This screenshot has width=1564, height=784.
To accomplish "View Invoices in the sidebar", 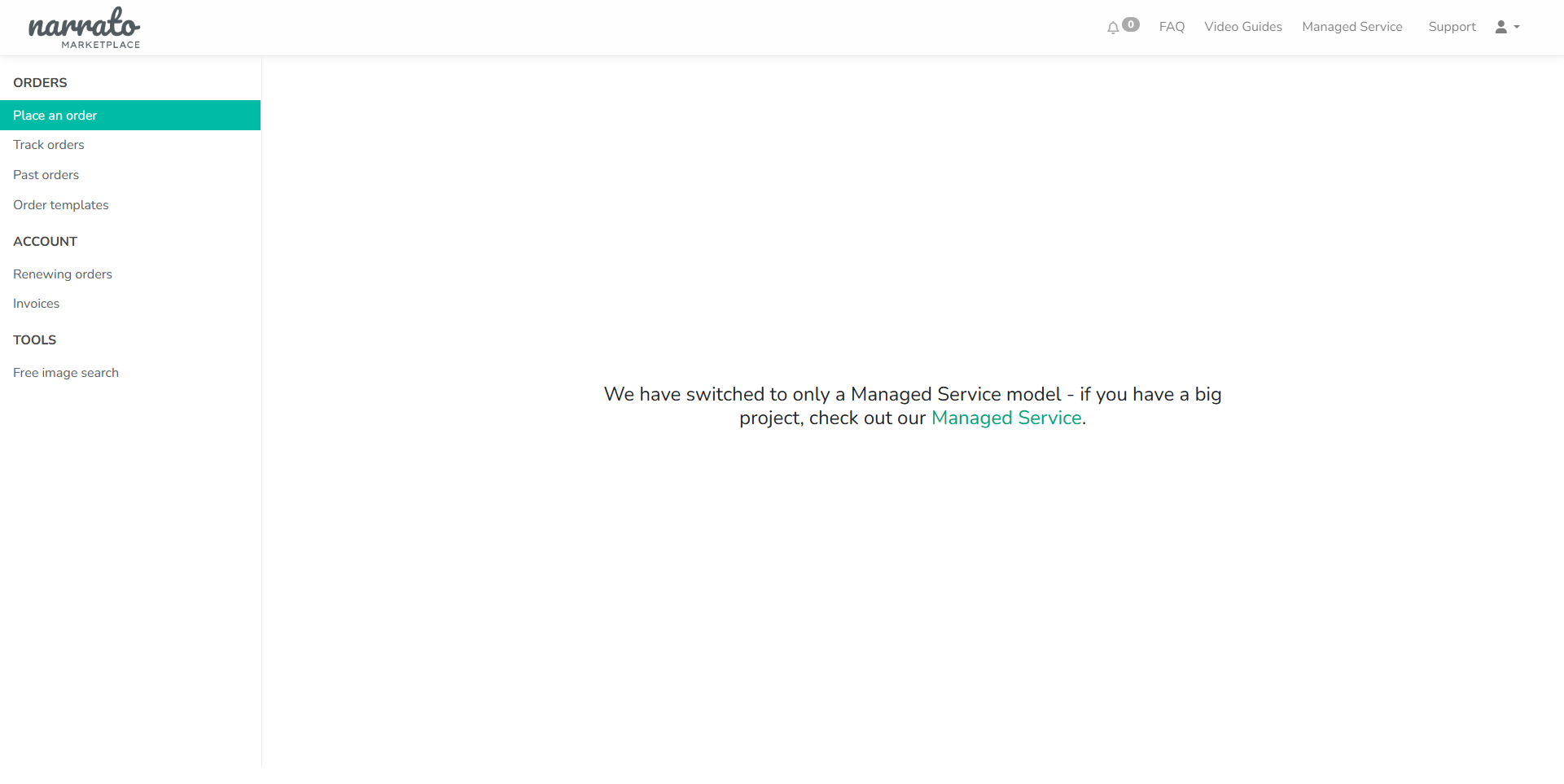I will (x=37, y=304).
